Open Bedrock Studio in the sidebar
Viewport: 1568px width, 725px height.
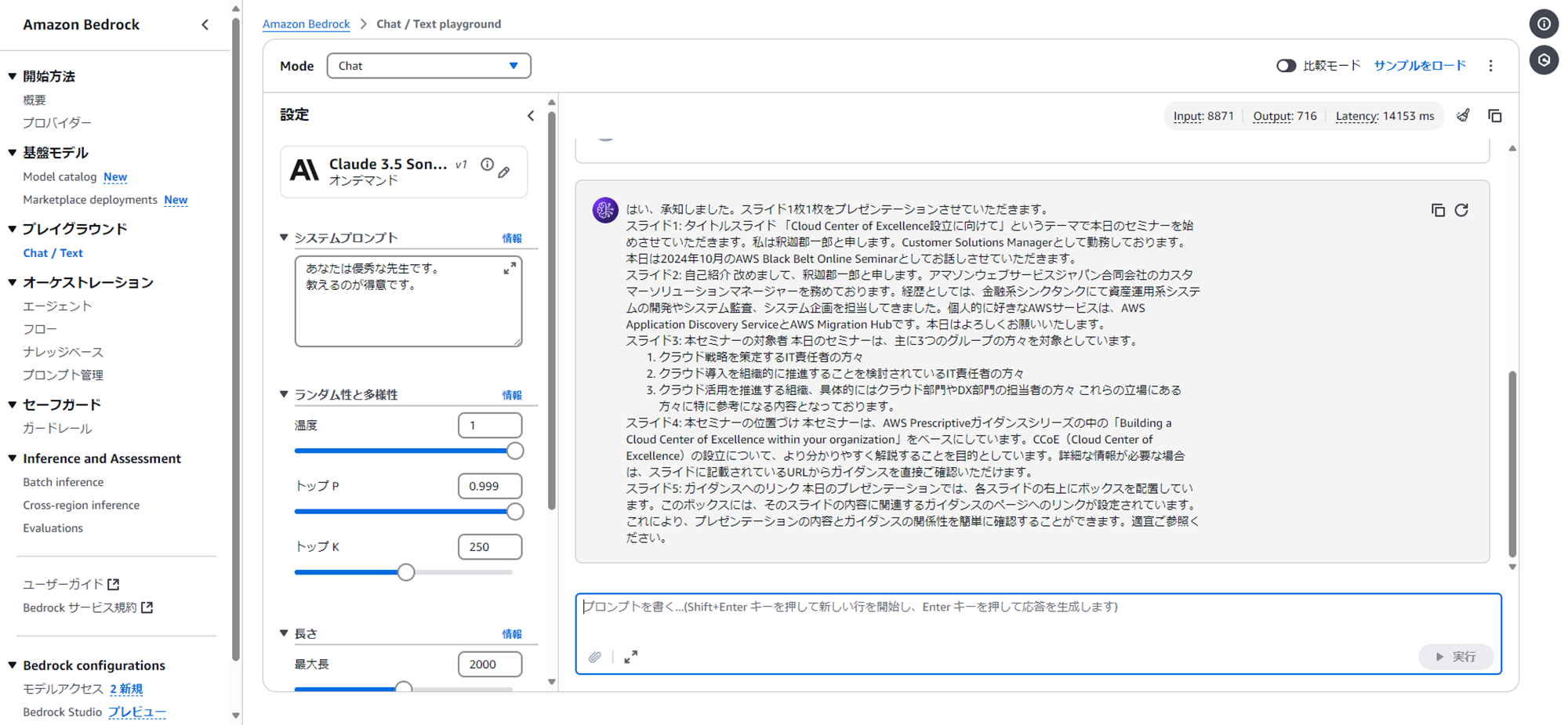click(62, 712)
